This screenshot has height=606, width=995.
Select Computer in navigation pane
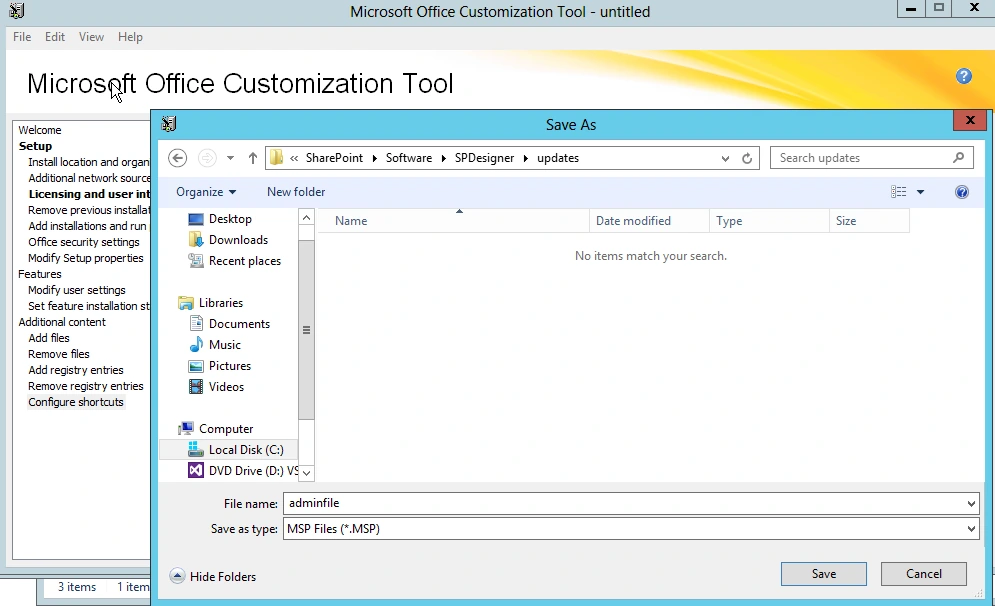[226, 429]
